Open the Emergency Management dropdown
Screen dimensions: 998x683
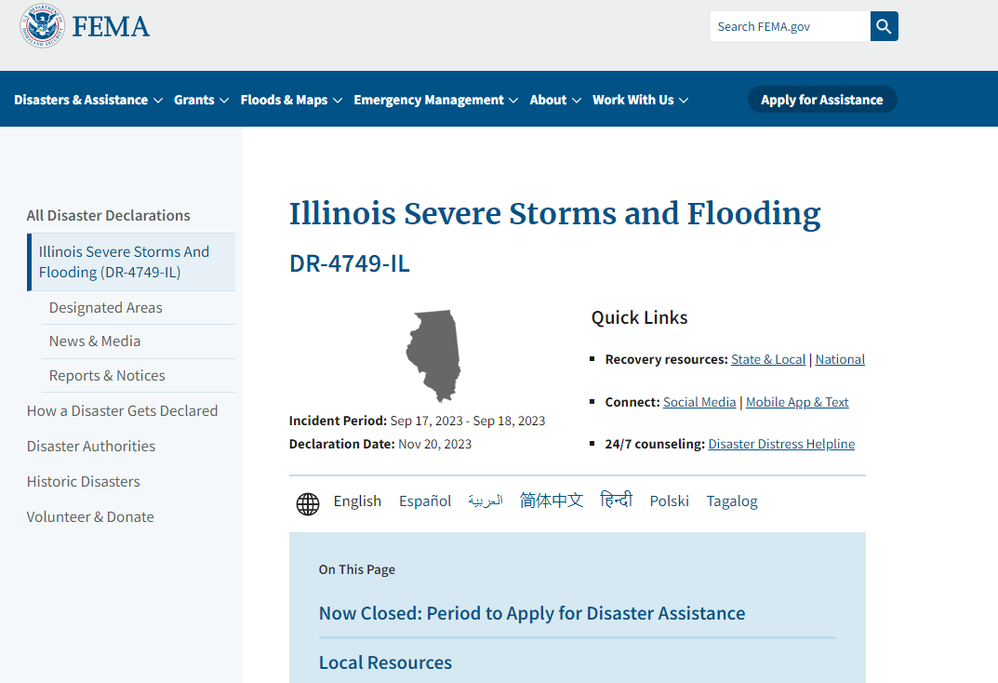[436, 100]
